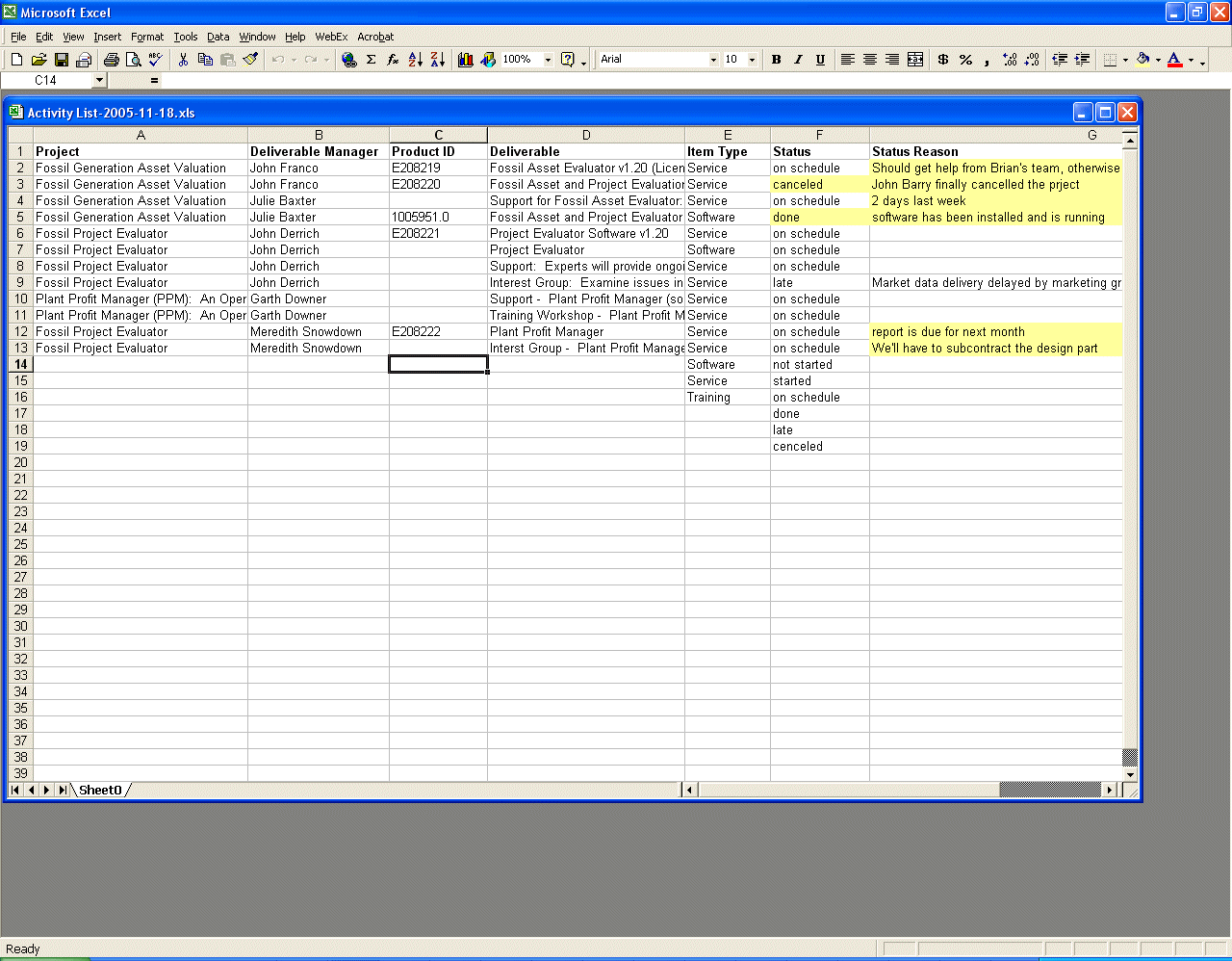This screenshot has height=961, width=1232.
Task: Insert a hyperlink using the globe icon
Action: (348, 60)
